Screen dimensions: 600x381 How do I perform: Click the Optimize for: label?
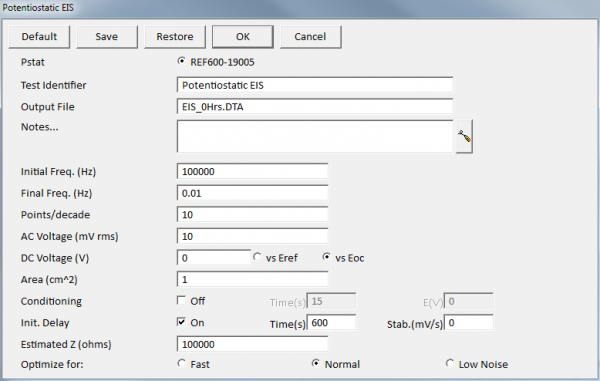point(52,364)
